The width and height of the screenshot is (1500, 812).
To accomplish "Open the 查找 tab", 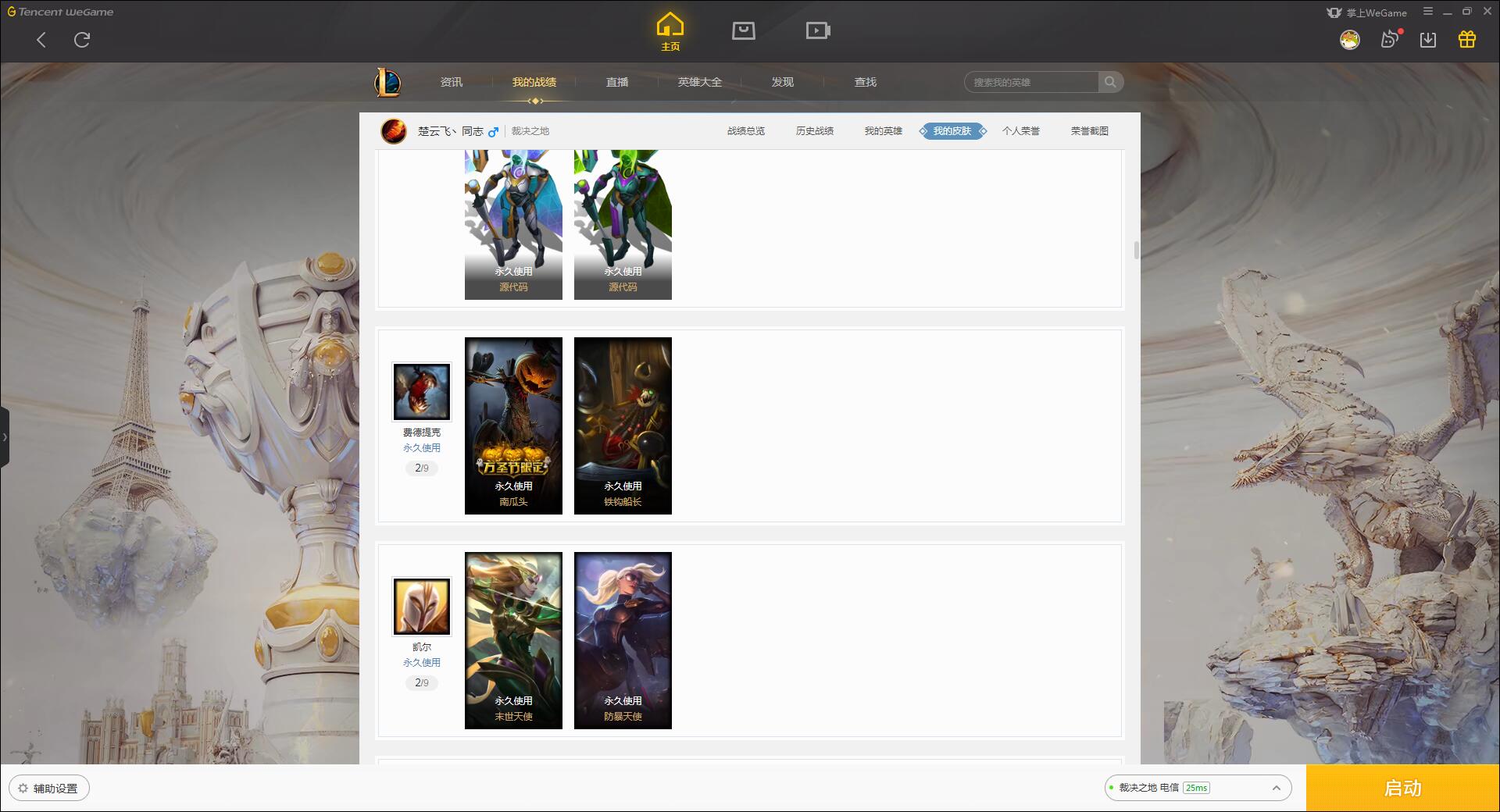I will click(x=866, y=82).
